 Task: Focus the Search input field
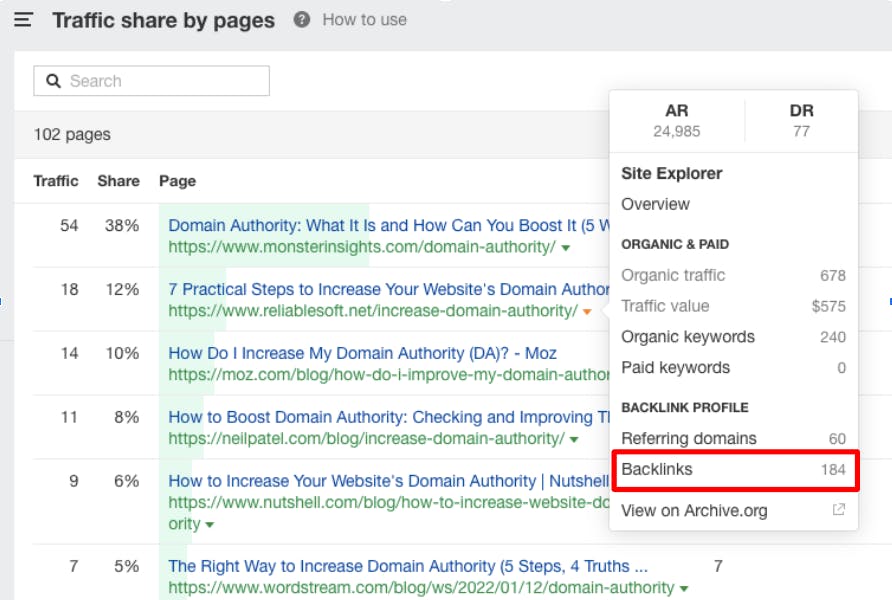(x=151, y=81)
